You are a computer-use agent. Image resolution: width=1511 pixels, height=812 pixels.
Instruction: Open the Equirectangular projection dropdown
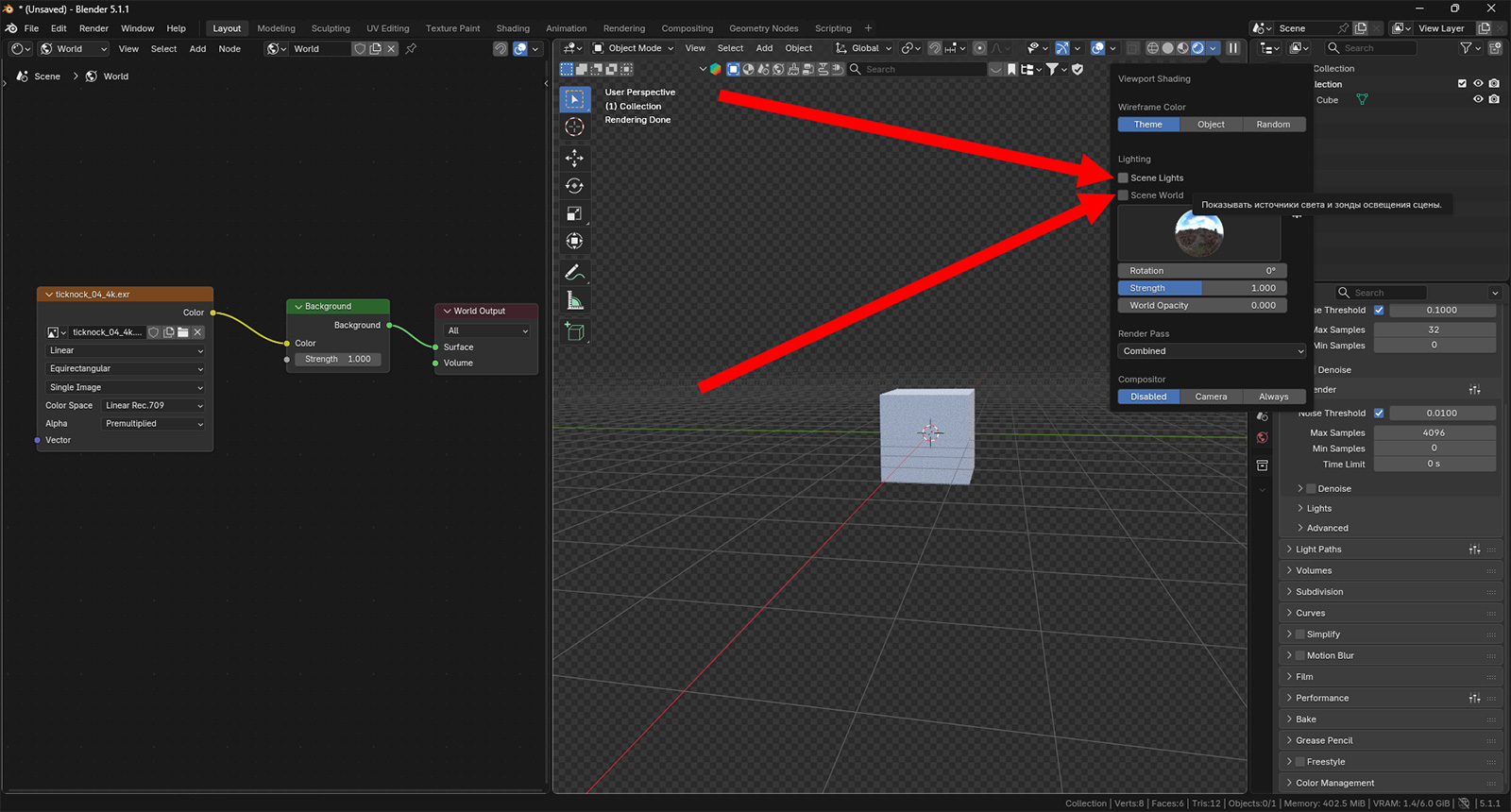point(126,369)
